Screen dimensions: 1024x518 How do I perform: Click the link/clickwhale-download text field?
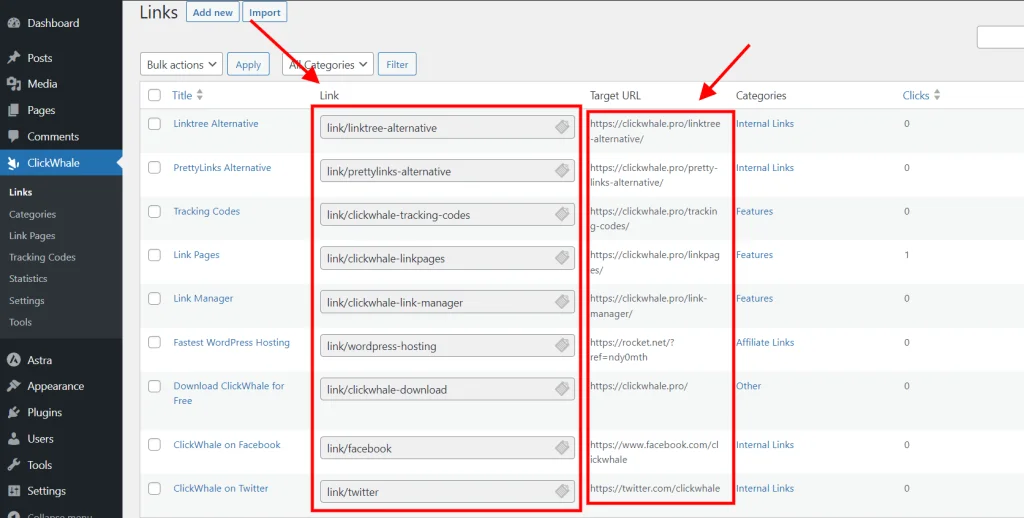coord(435,390)
